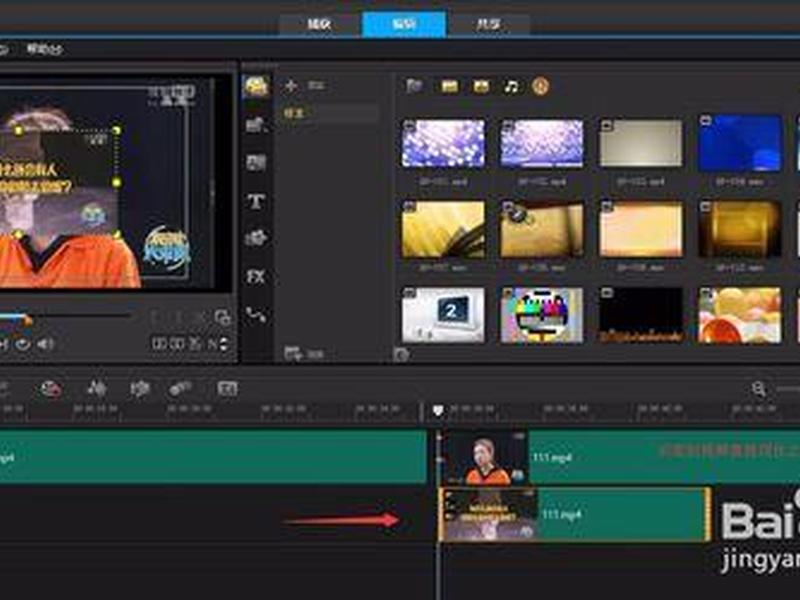Open the Path motion library panel

[256, 314]
